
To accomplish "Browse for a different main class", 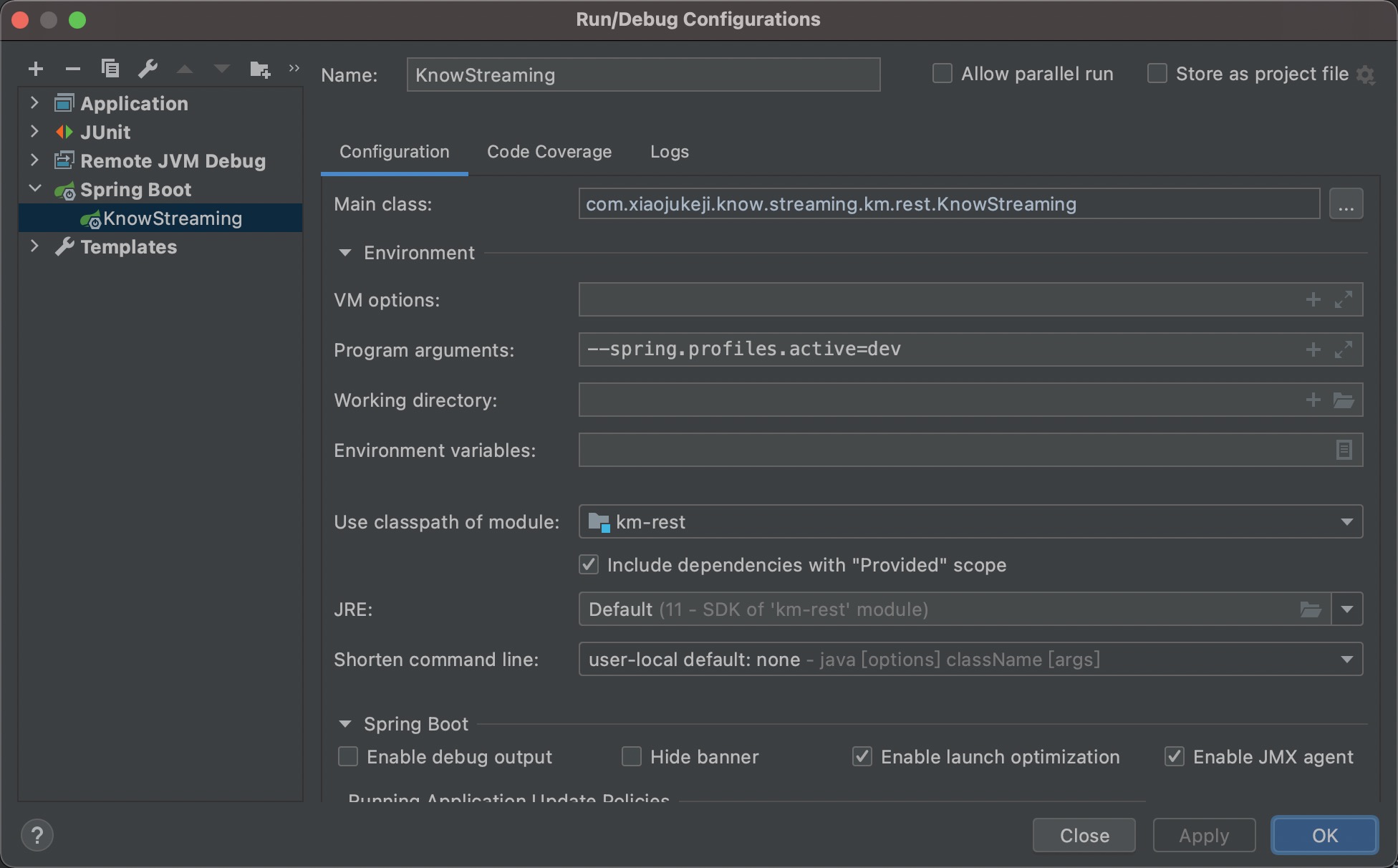I will (x=1346, y=203).
